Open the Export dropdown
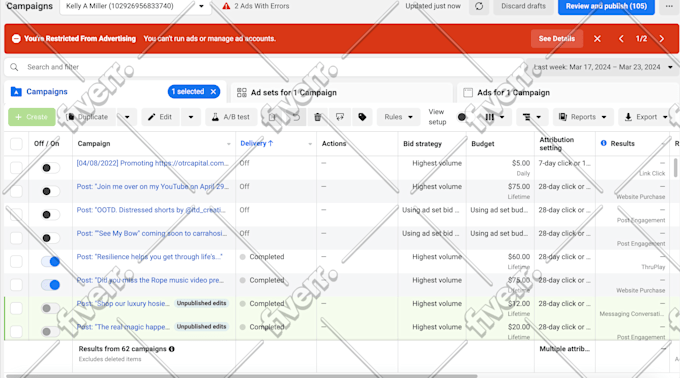Viewport: 680px width, 378px height. pos(646,117)
